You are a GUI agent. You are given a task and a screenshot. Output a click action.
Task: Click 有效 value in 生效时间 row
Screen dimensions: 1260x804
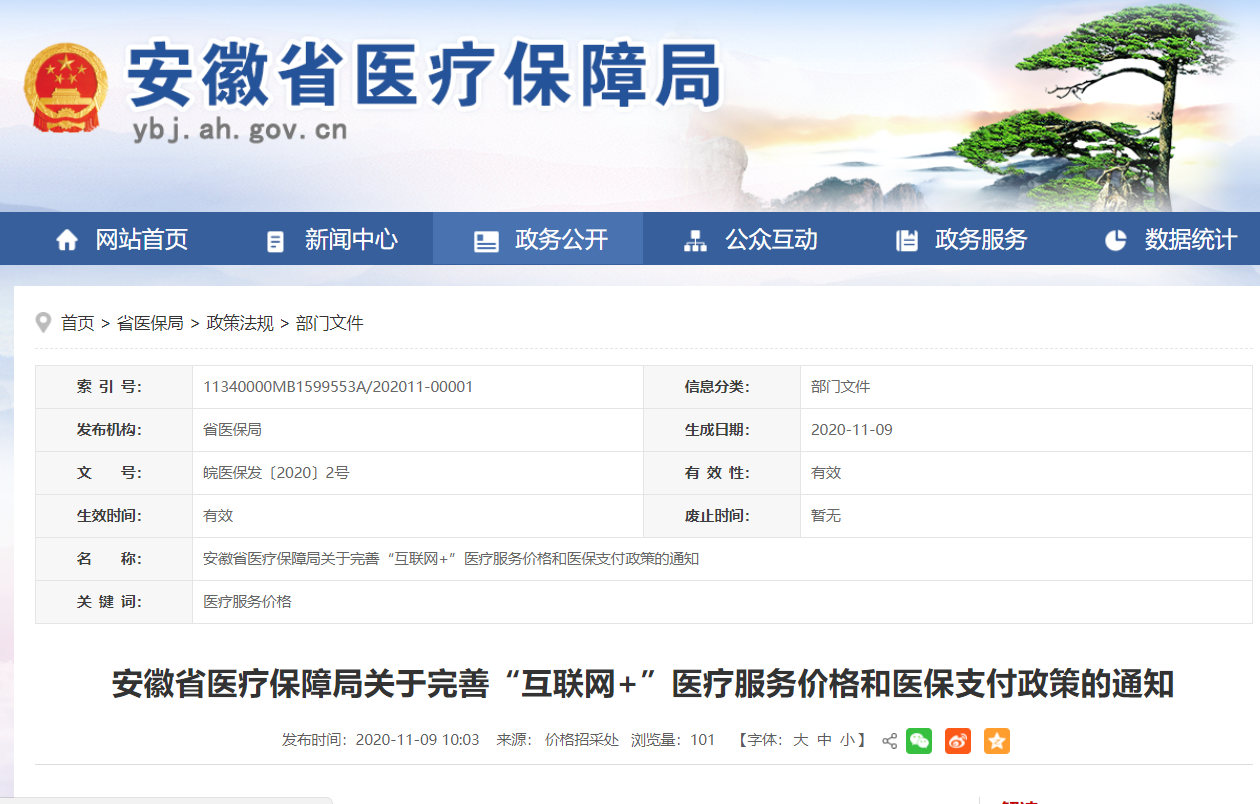(218, 515)
